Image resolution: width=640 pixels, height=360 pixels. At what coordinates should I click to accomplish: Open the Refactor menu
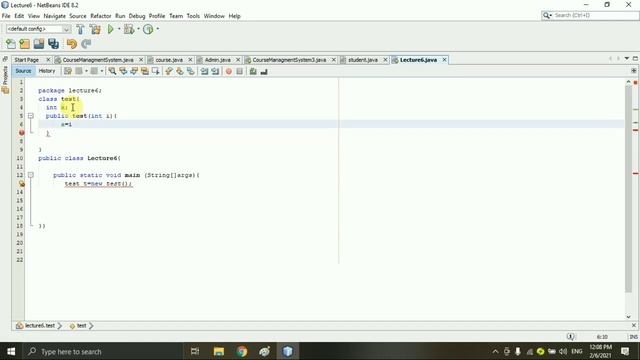pos(100,16)
